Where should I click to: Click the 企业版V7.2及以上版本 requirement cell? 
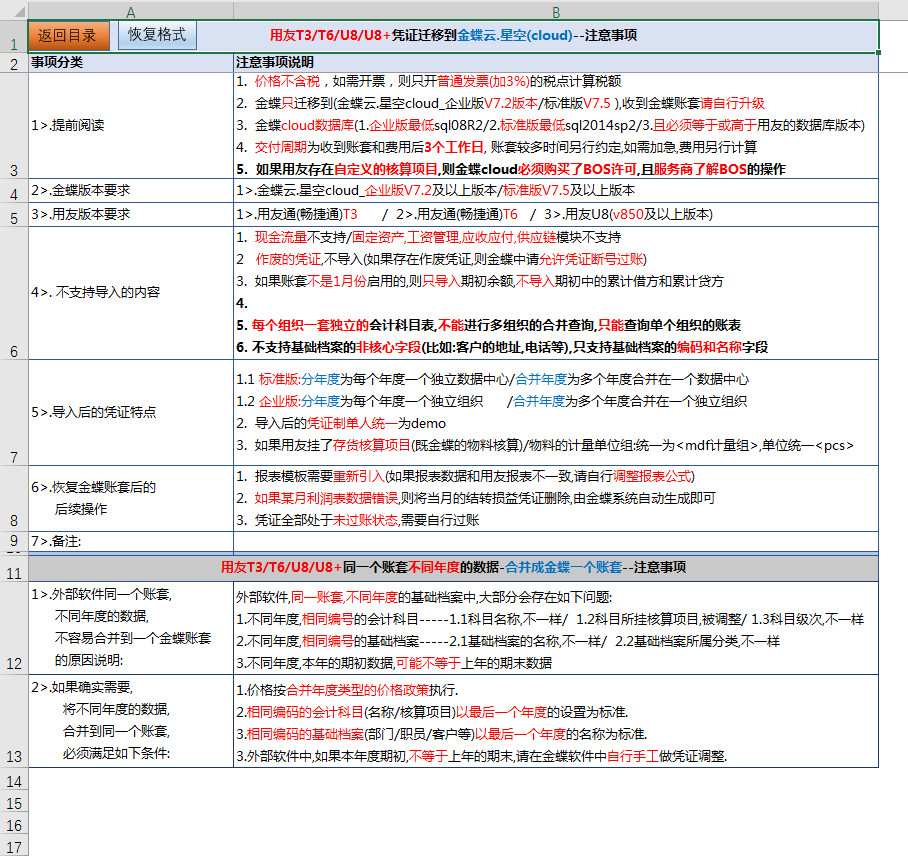(x=555, y=190)
